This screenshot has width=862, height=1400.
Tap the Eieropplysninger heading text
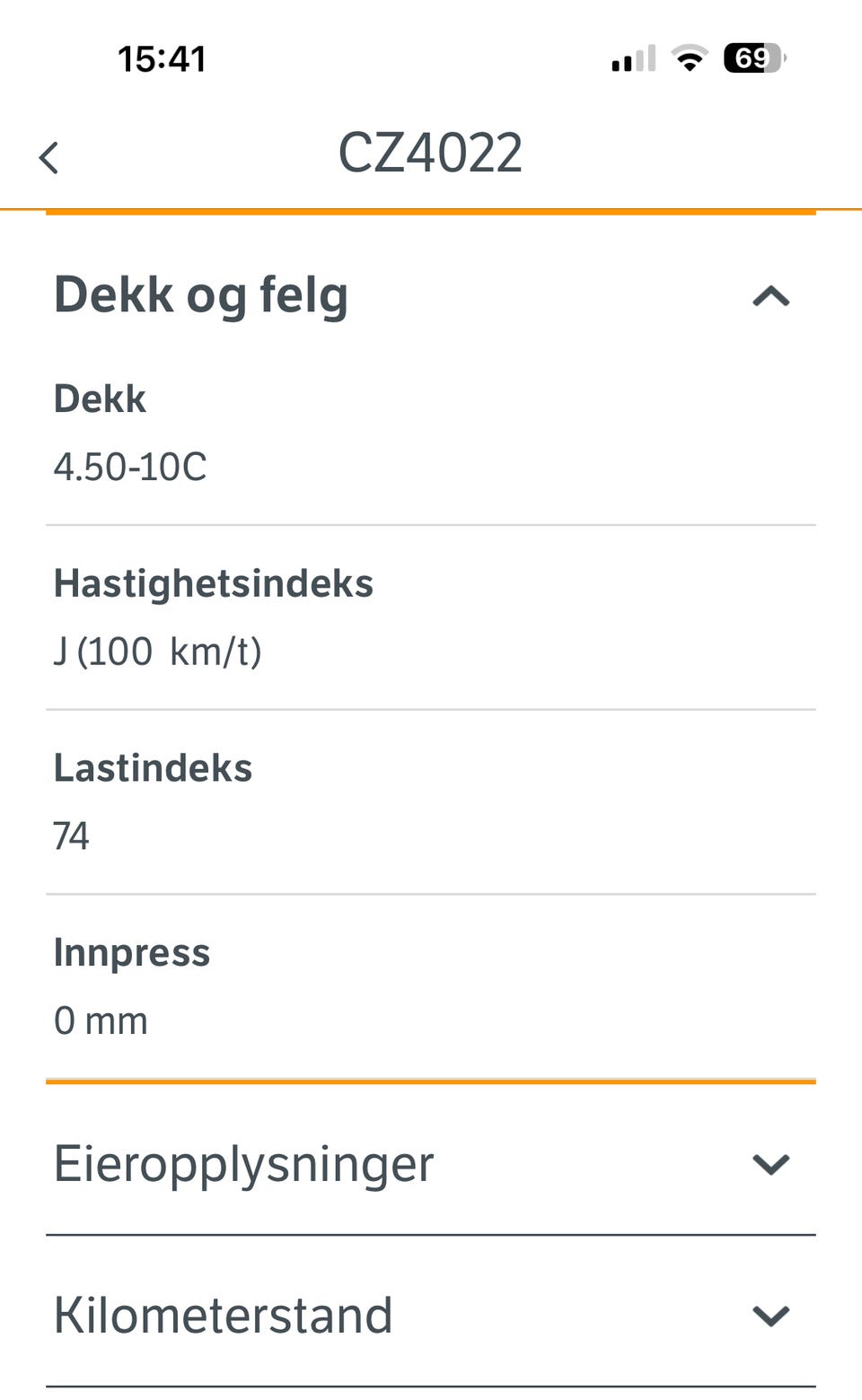243,1166
